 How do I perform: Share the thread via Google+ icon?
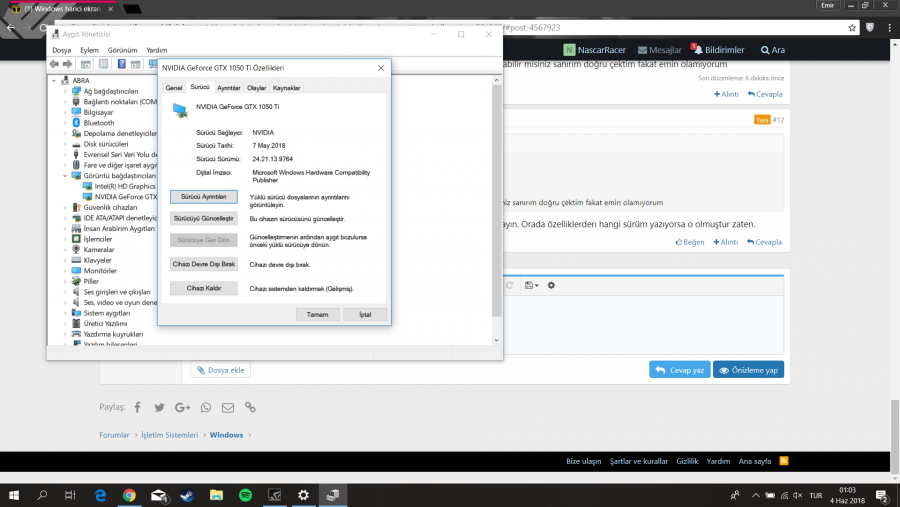tap(183, 407)
